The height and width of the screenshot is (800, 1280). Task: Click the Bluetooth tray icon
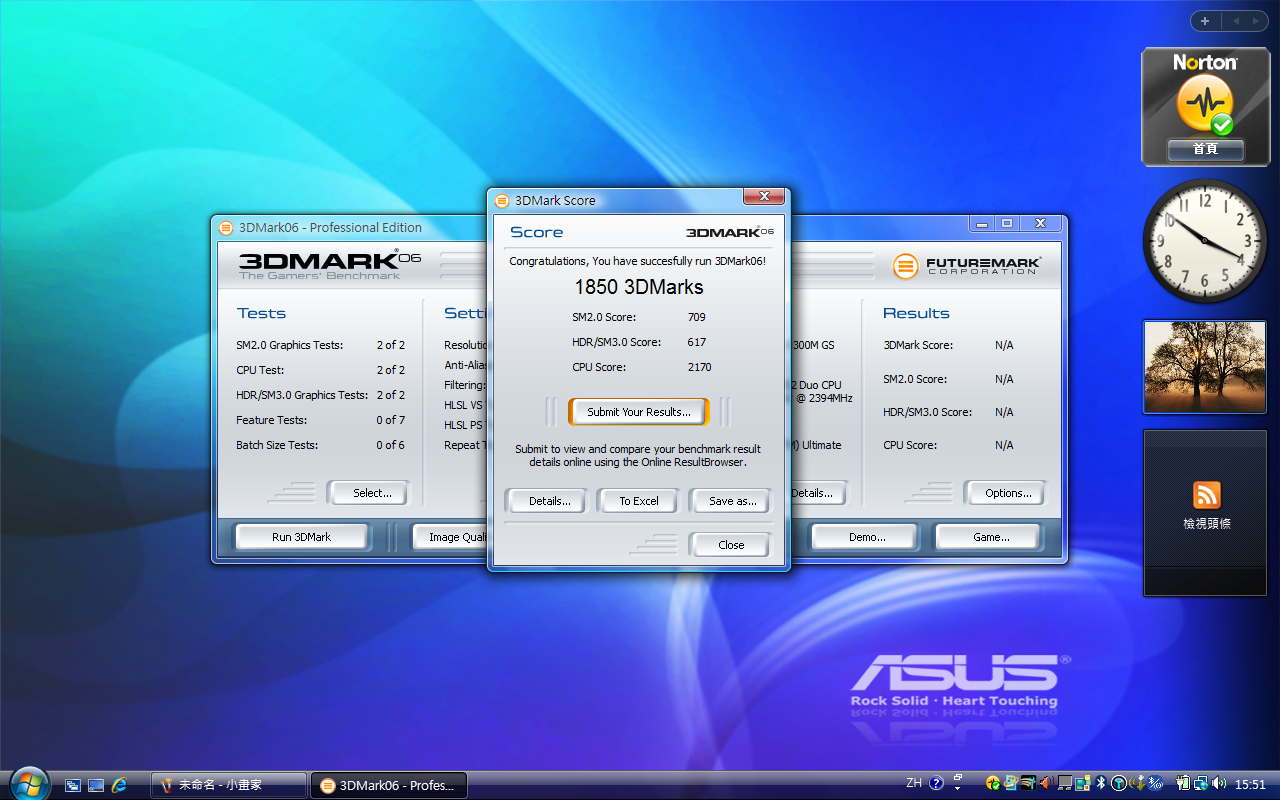pyautogui.click(x=1100, y=783)
